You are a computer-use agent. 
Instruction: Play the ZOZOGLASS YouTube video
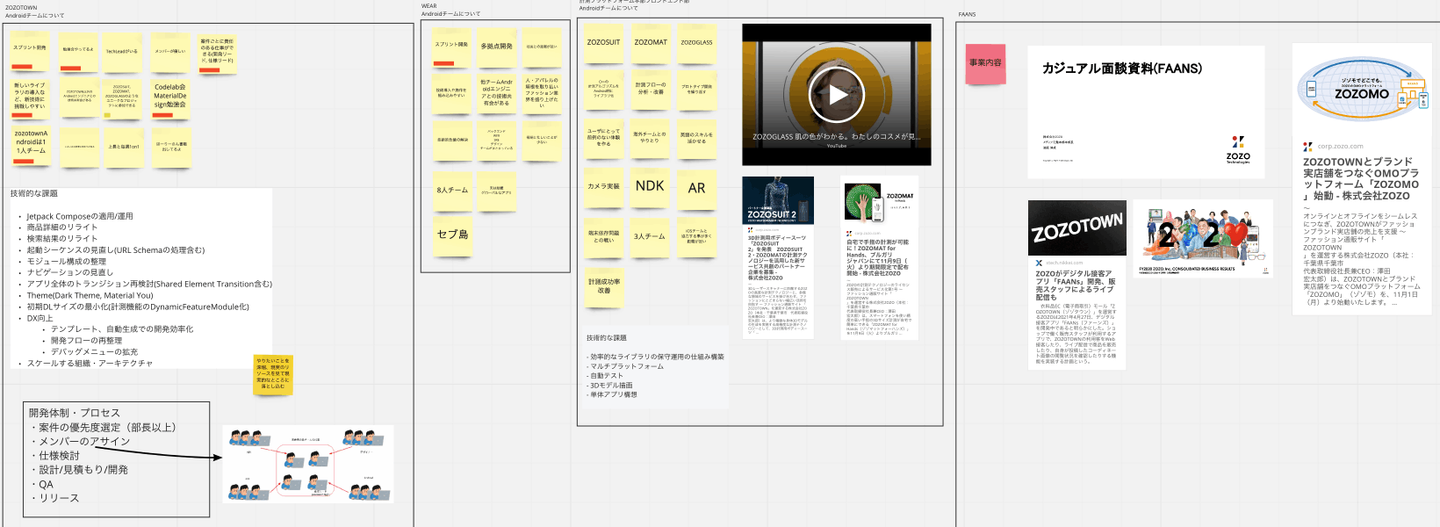tap(836, 95)
